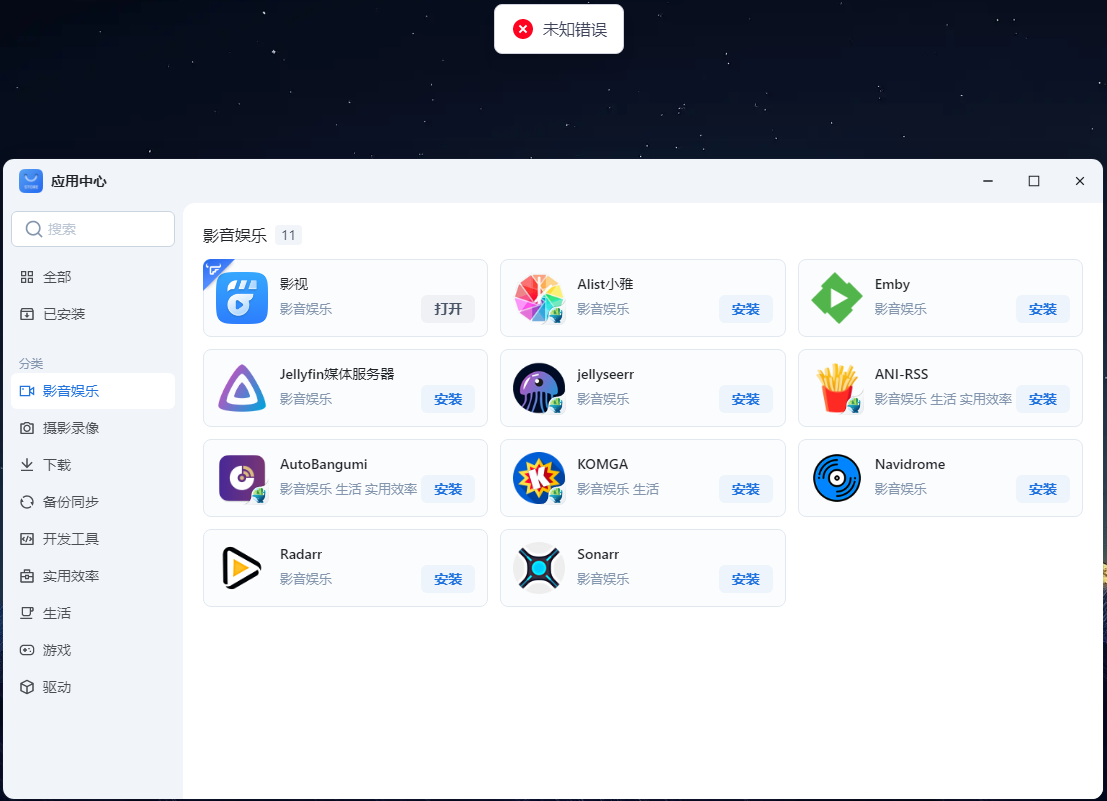Click the ANI-RSS french fries icon
This screenshot has height=801, width=1107.
point(837,388)
